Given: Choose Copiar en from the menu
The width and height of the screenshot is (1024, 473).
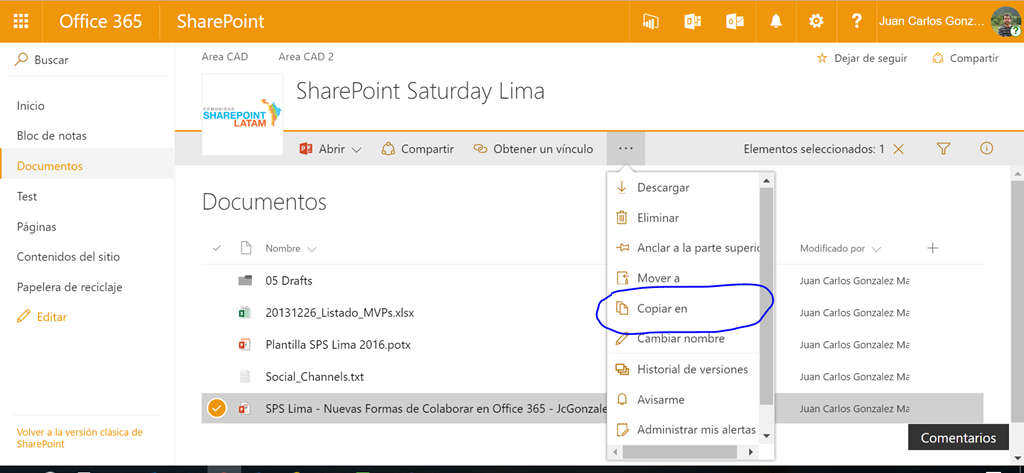Looking at the screenshot, I should 662,308.
